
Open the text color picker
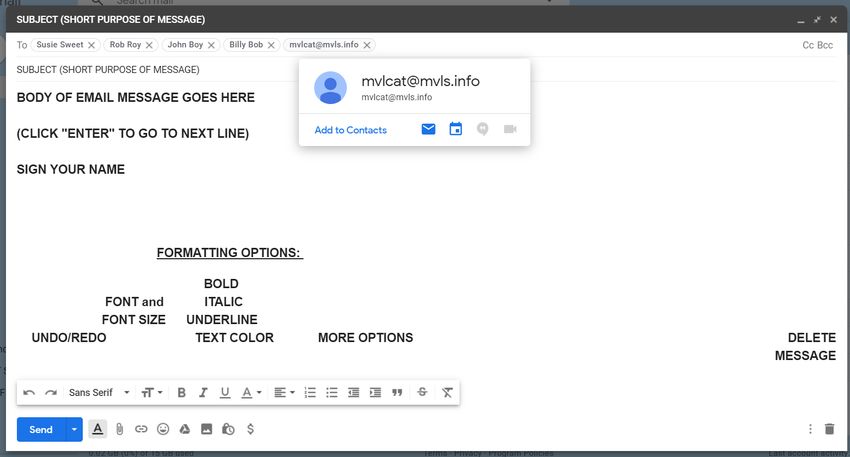pos(251,392)
